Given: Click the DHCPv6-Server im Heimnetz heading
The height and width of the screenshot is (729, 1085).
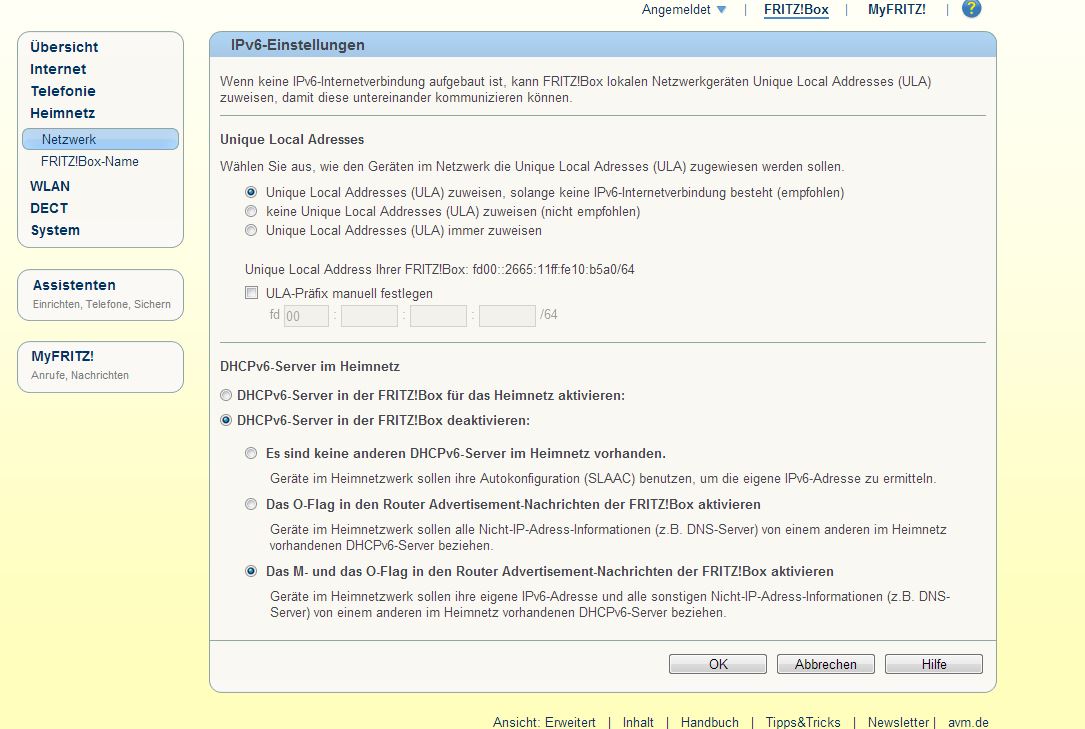Looking at the screenshot, I should tap(310, 367).
